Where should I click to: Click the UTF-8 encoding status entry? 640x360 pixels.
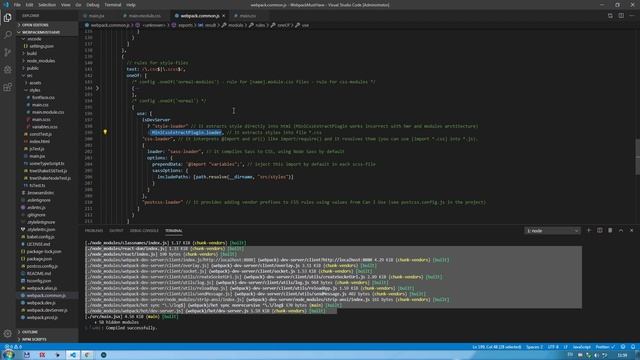coord(553,347)
